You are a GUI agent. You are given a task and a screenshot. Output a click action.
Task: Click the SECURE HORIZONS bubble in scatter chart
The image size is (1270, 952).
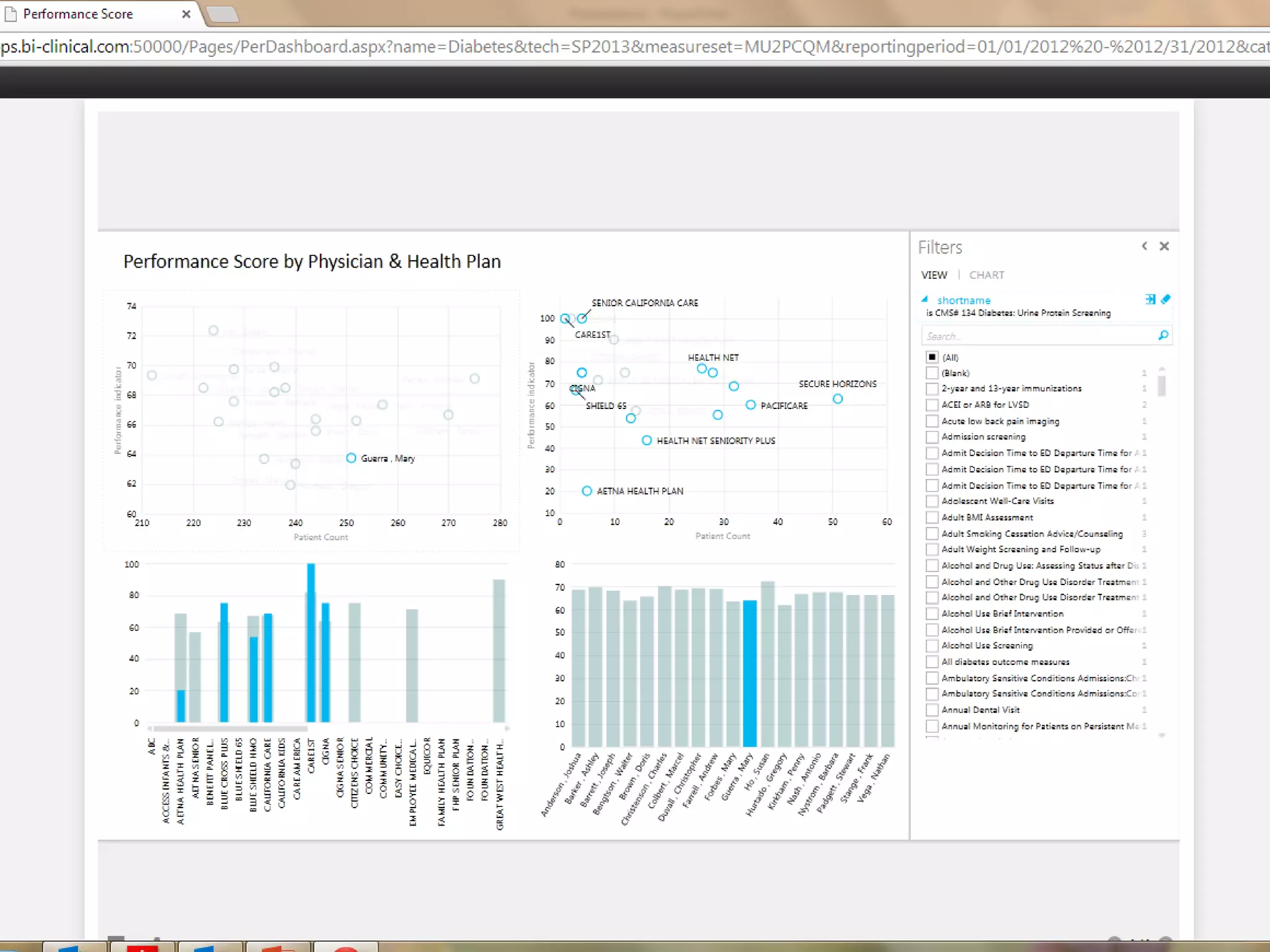pyautogui.click(x=838, y=399)
